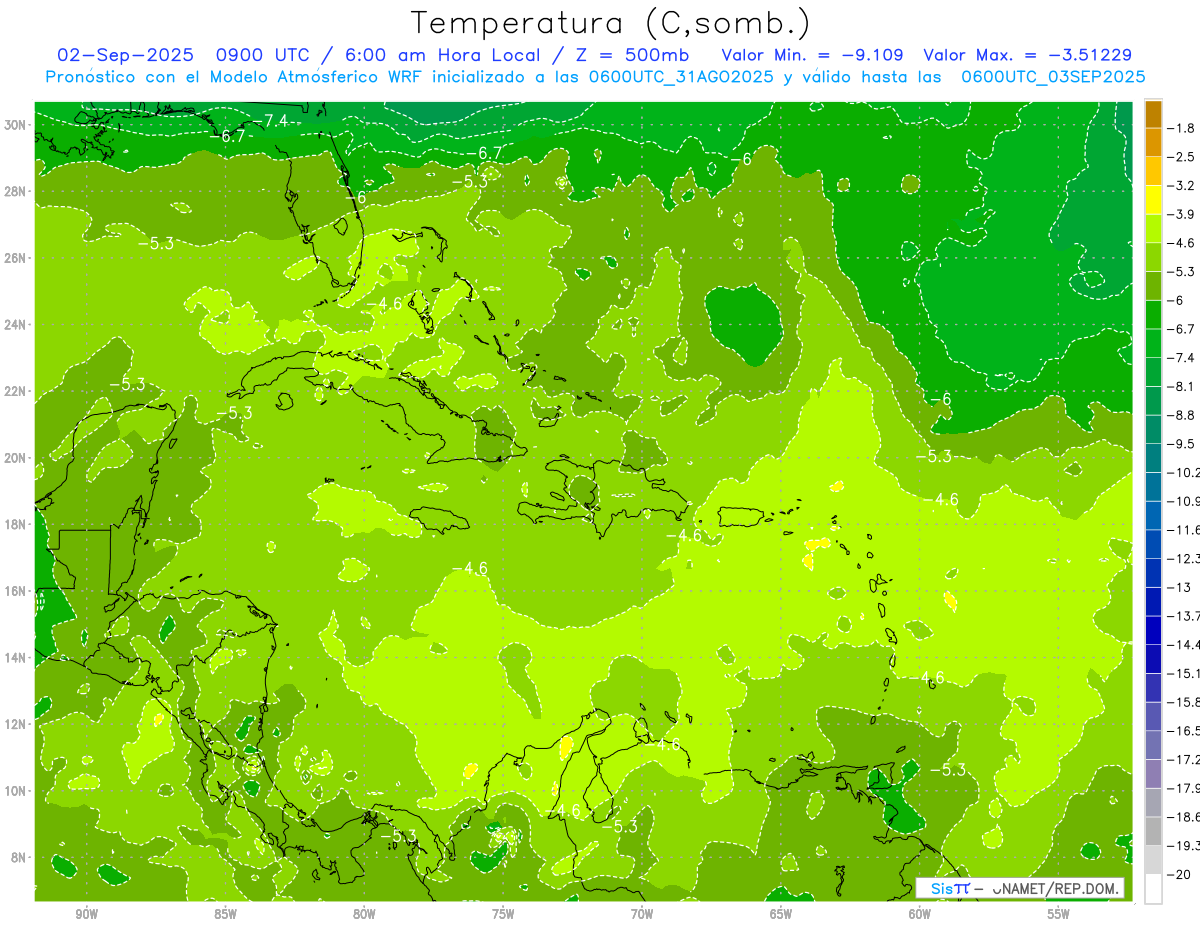Click the "18N" latitude label
1200x927 pixels.
[x=15, y=524]
